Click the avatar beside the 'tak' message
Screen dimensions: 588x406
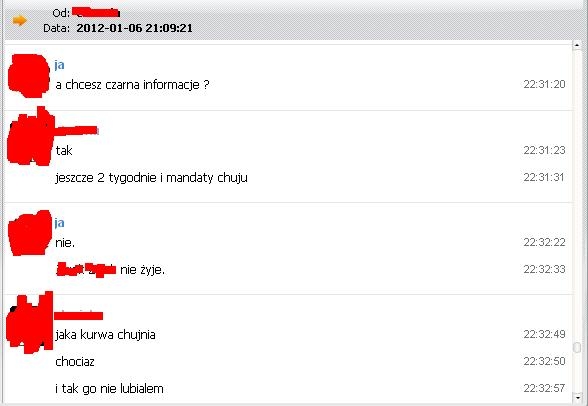[x=31, y=137]
